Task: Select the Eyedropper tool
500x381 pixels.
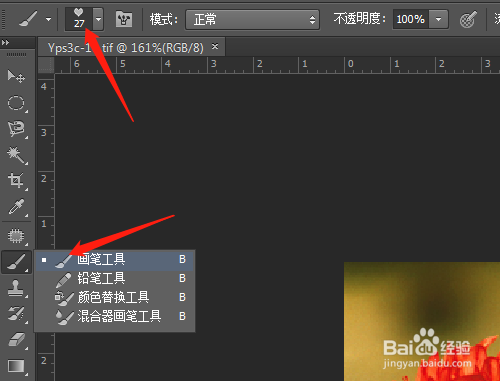Action: coord(16,207)
